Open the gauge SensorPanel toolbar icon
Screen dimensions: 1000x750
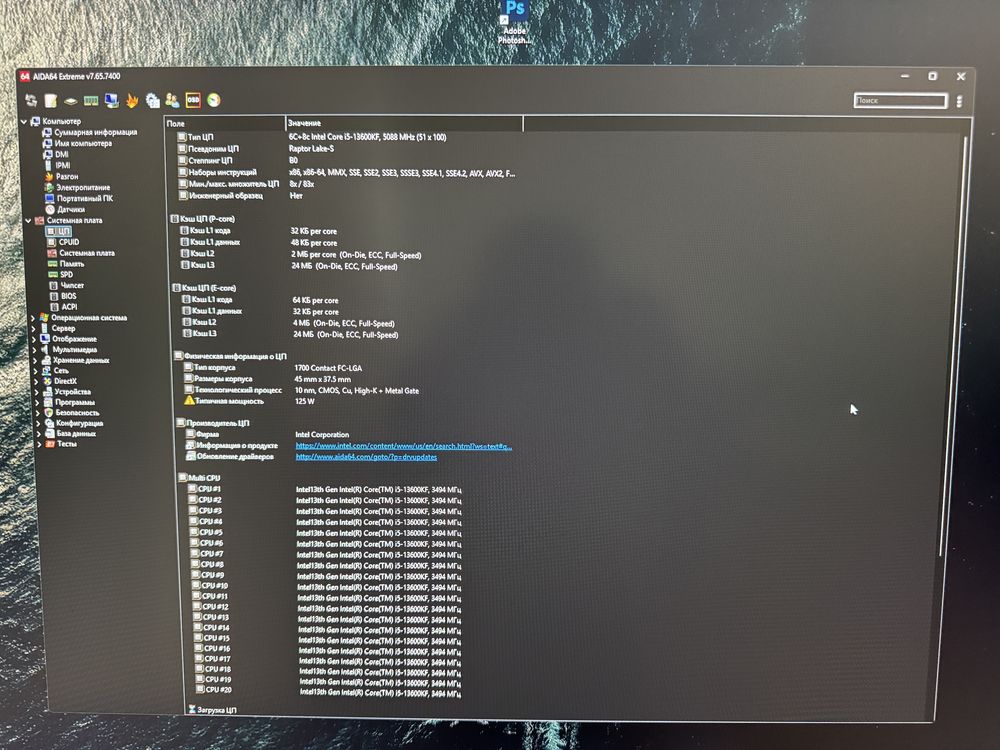point(214,100)
